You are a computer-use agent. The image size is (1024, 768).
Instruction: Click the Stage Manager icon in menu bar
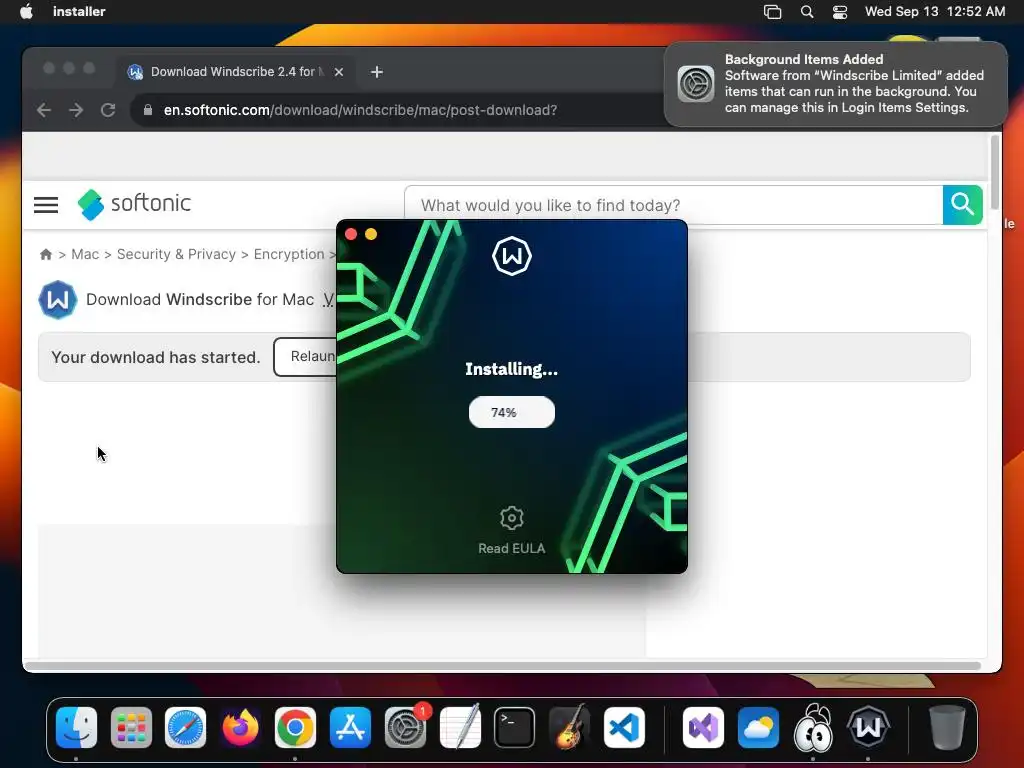click(773, 12)
